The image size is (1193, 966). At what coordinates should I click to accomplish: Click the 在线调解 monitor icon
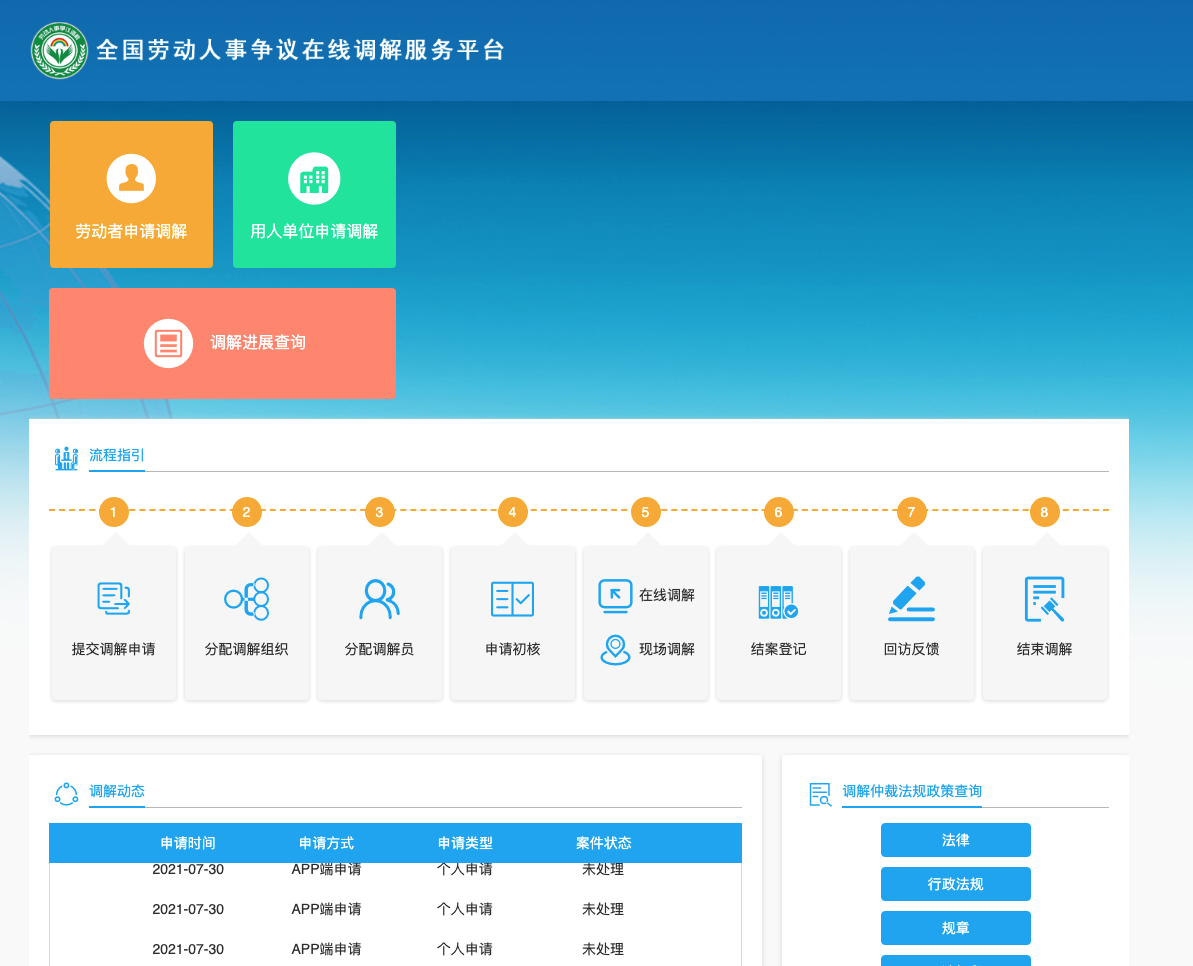(615, 596)
